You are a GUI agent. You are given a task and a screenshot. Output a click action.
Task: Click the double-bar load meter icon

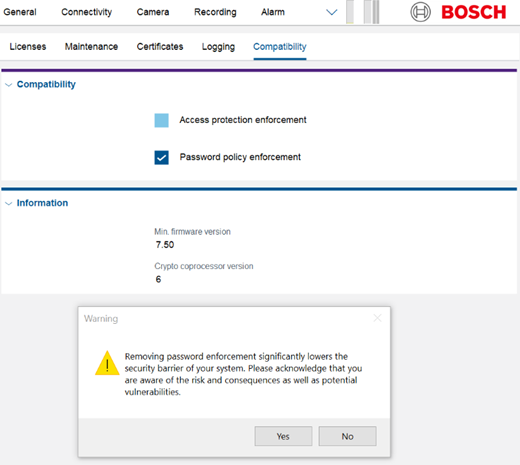(371, 12)
